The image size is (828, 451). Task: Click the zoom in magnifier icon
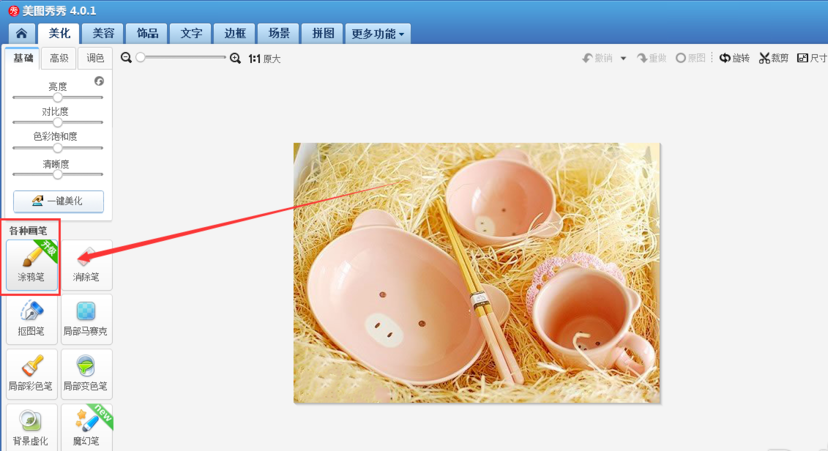[x=236, y=58]
